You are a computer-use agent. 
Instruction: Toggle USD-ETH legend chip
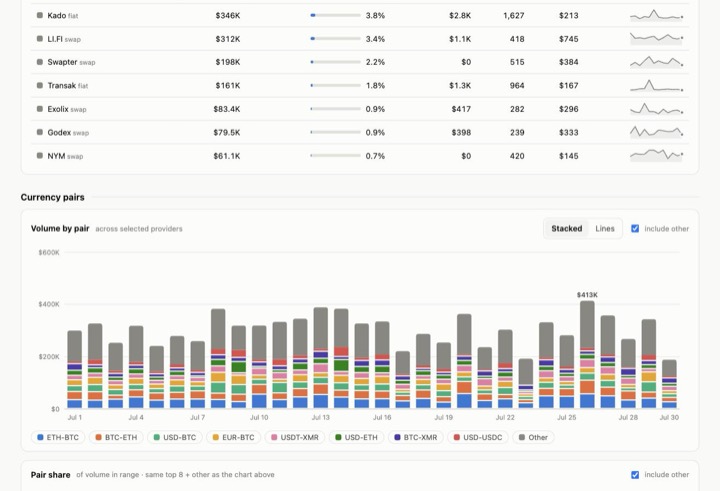click(x=356, y=437)
